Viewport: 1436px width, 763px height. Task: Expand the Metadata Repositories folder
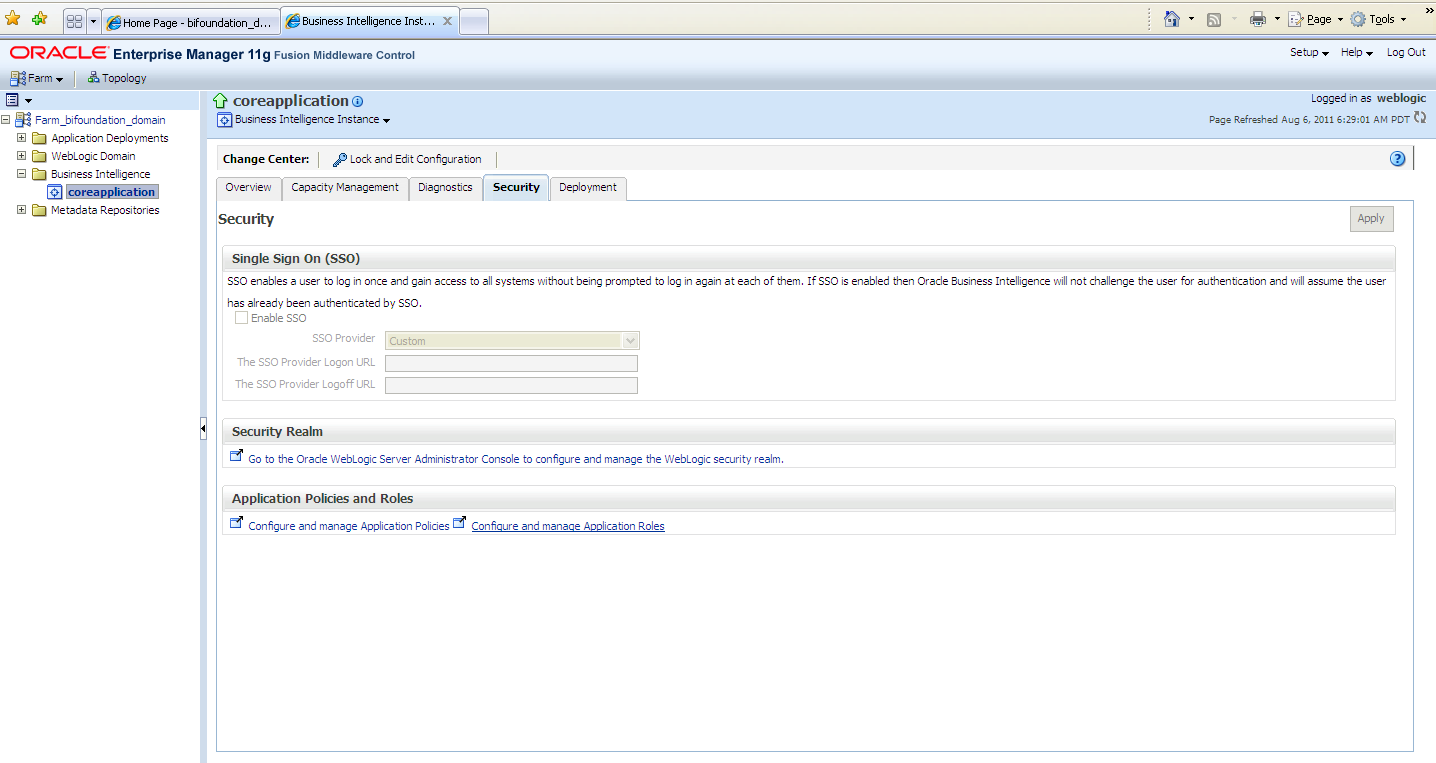click(x=22, y=210)
